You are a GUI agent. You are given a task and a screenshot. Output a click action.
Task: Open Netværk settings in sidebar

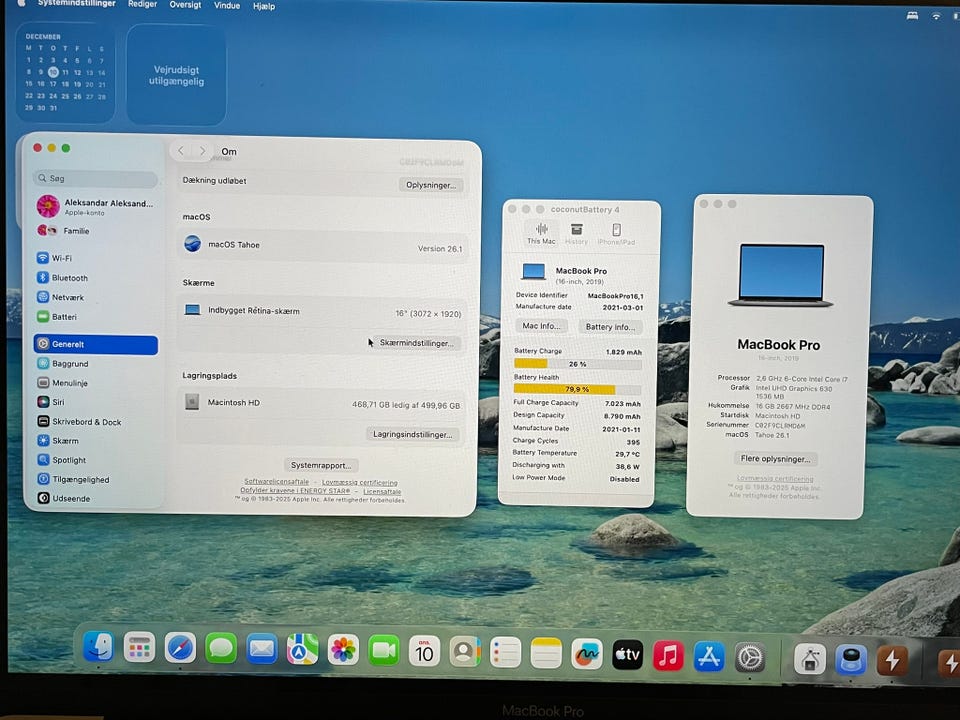coord(95,297)
